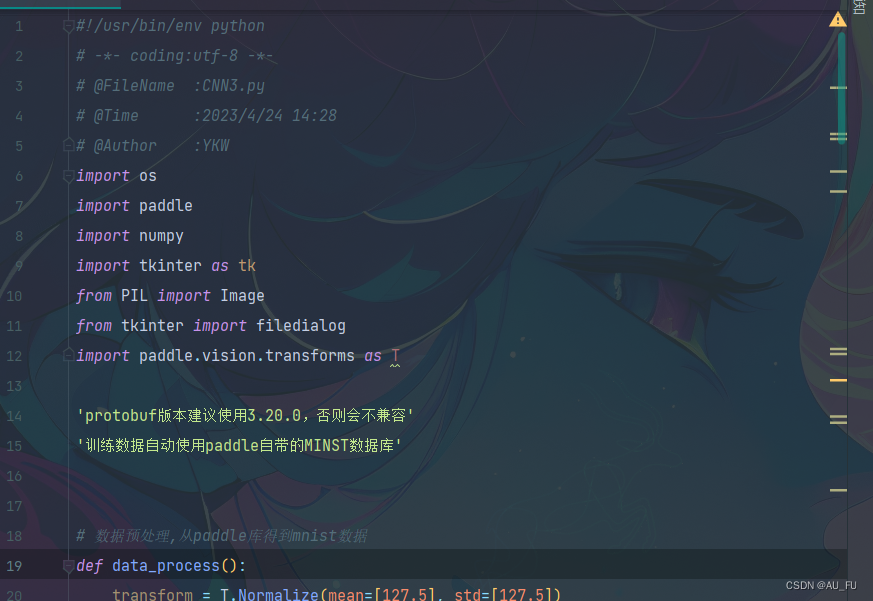This screenshot has height=601, width=873.
Task: Click the green vertical scrollbar thumb
Action: tap(842, 88)
